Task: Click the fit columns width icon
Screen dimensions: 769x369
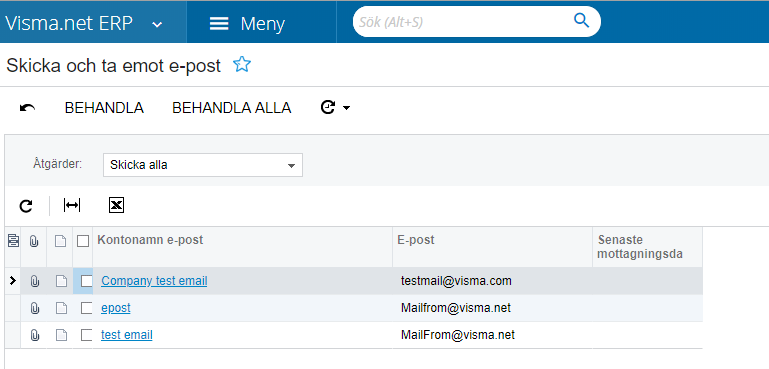Action: pos(72,206)
